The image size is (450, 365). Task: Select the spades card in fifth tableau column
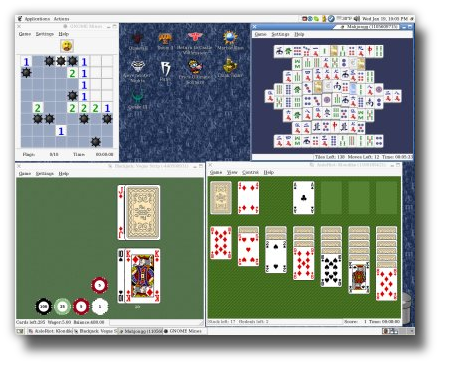[331, 271]
